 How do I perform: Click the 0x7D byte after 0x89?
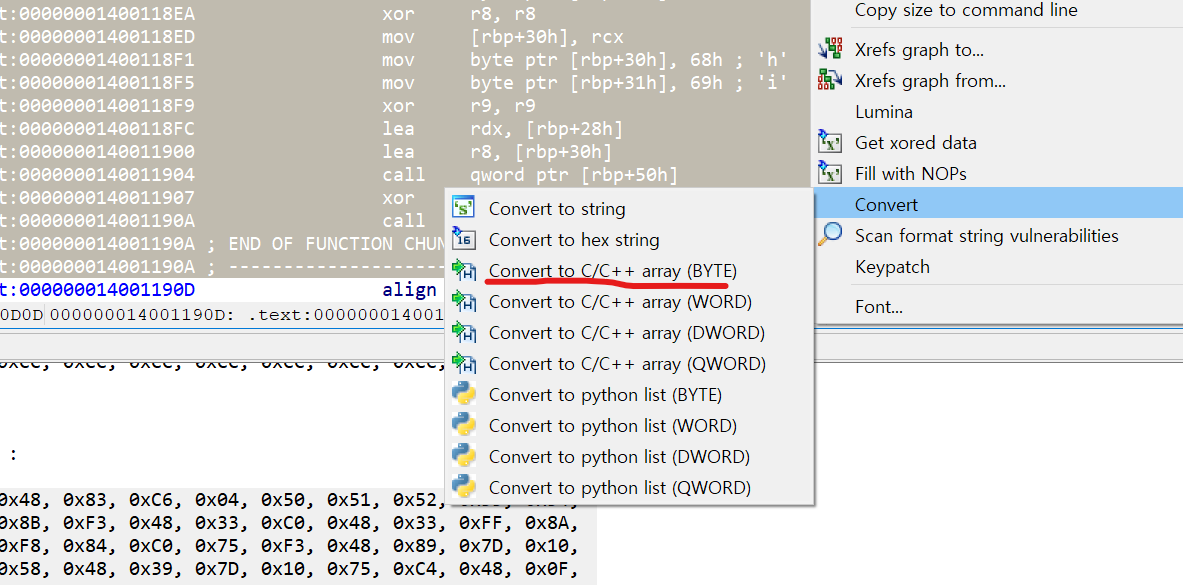click(x=481, y=544)
